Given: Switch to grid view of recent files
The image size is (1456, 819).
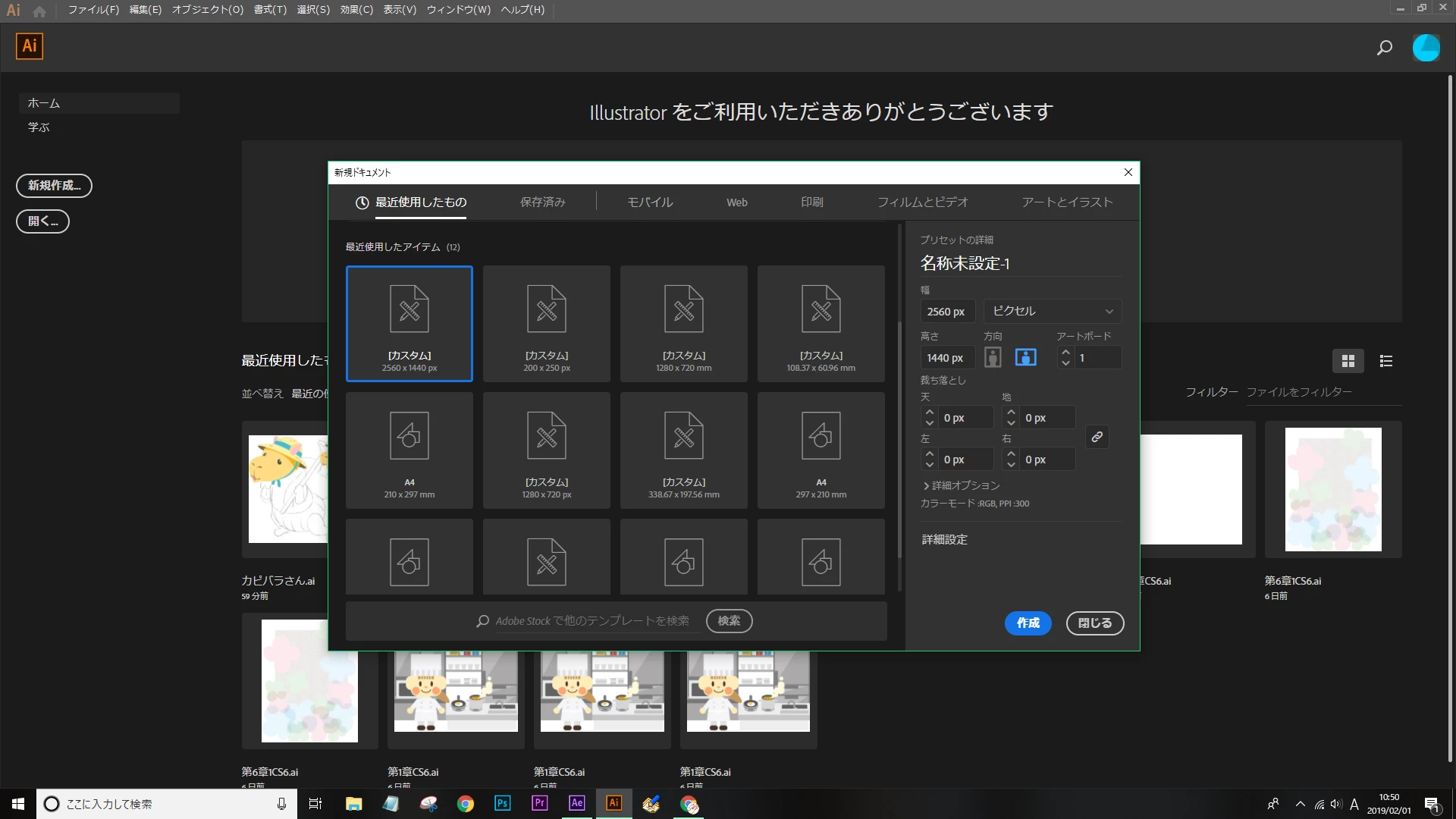Looking at the screenshot, I should click(x=1348, y=361).
